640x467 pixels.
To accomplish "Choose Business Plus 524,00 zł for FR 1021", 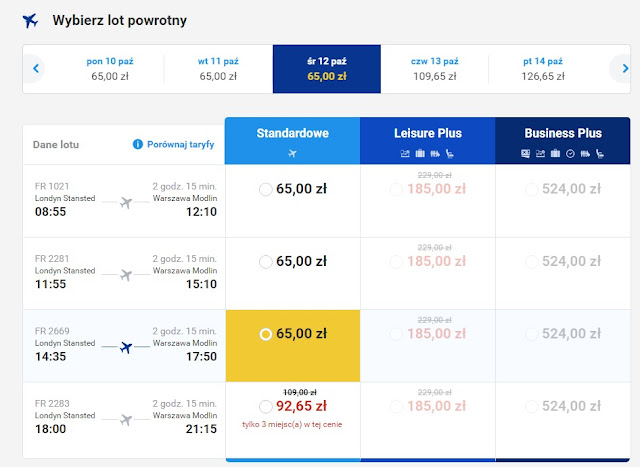I will pyautogui.click(x=532, y=189).
